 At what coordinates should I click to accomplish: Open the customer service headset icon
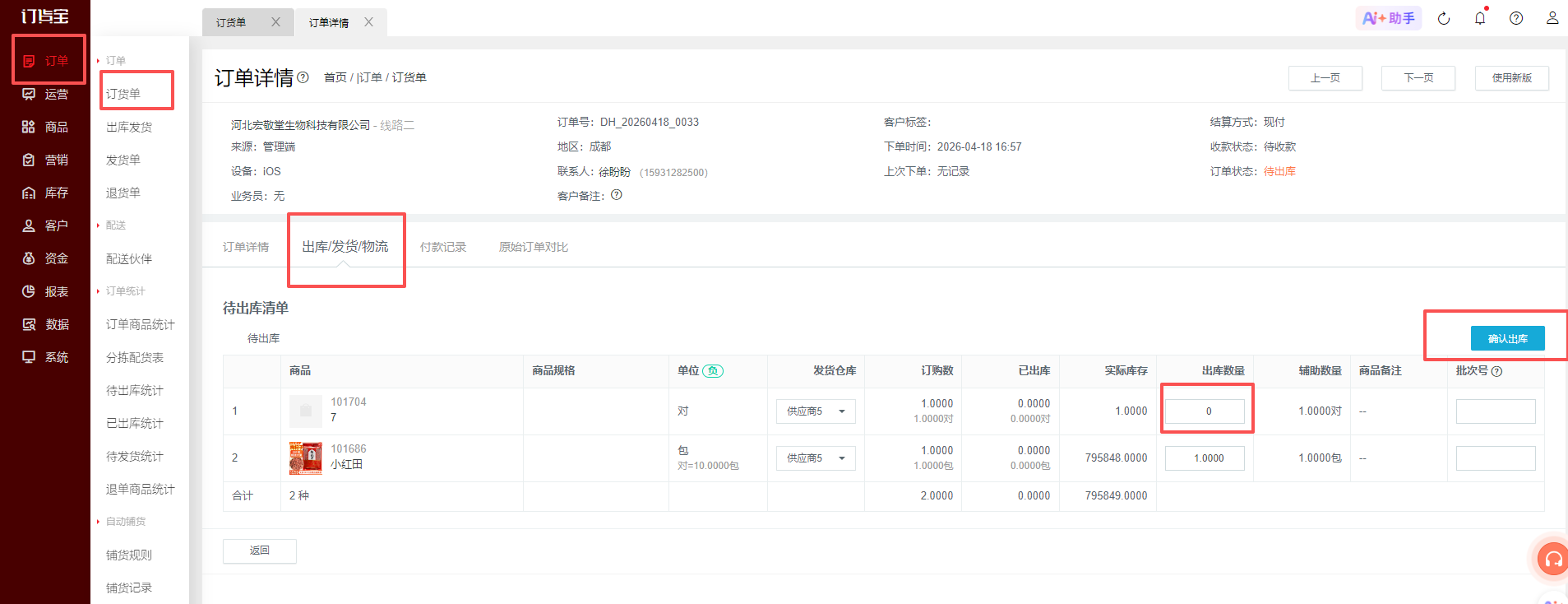(x=1552, y=560)
